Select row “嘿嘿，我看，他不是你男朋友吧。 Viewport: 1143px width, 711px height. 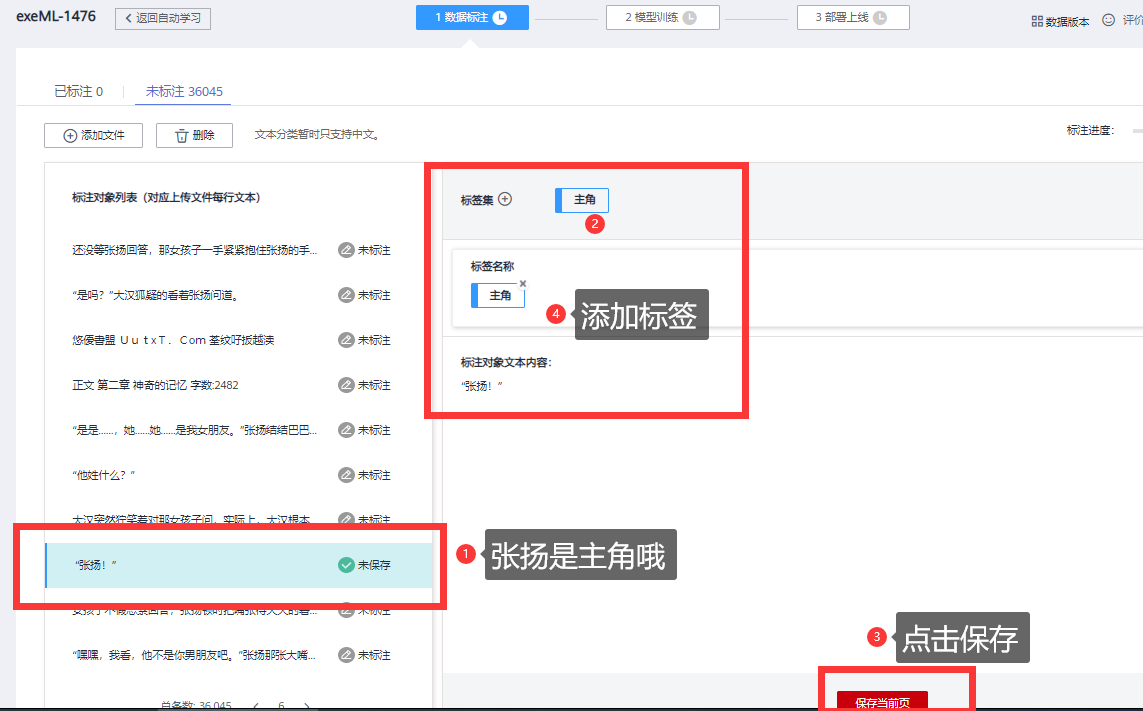tap(238, 655)
